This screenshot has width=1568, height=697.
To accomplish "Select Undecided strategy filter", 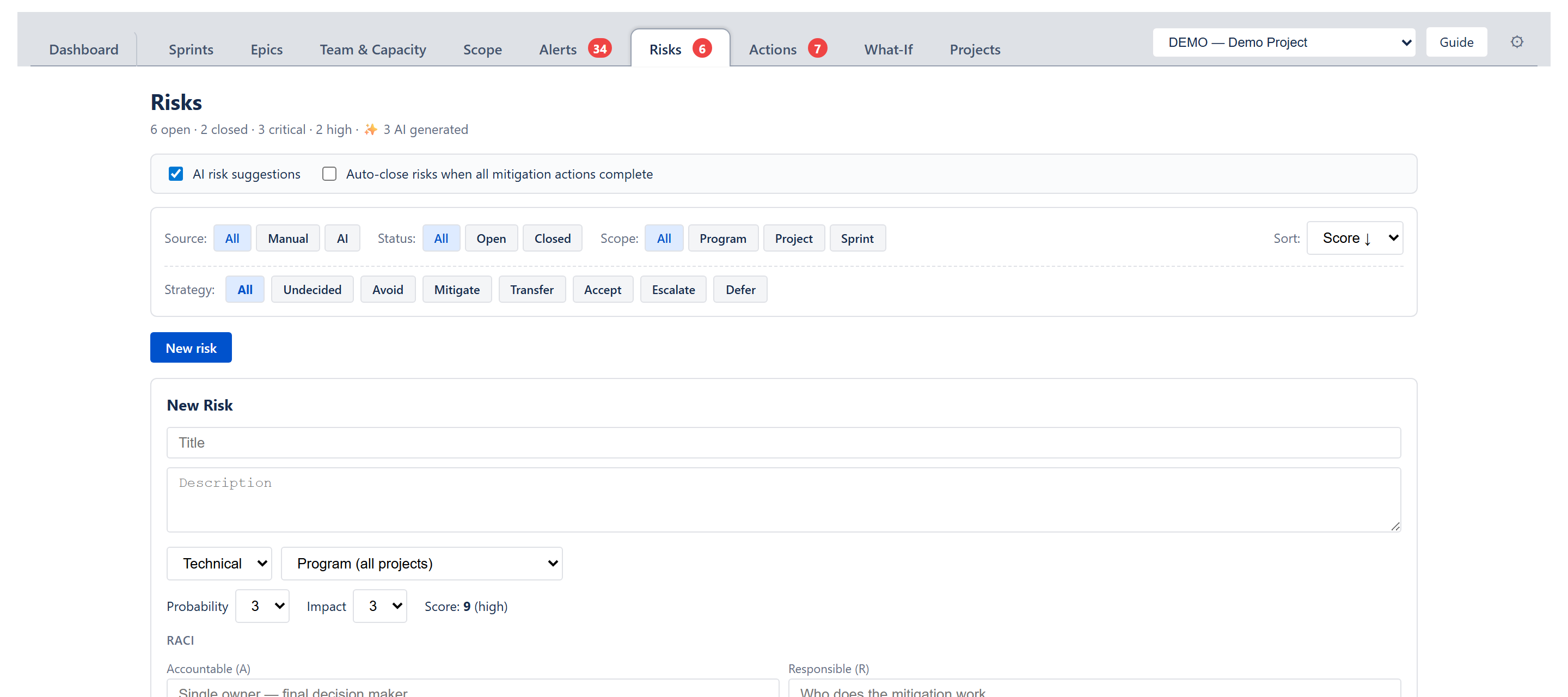I will click(313, 290).
